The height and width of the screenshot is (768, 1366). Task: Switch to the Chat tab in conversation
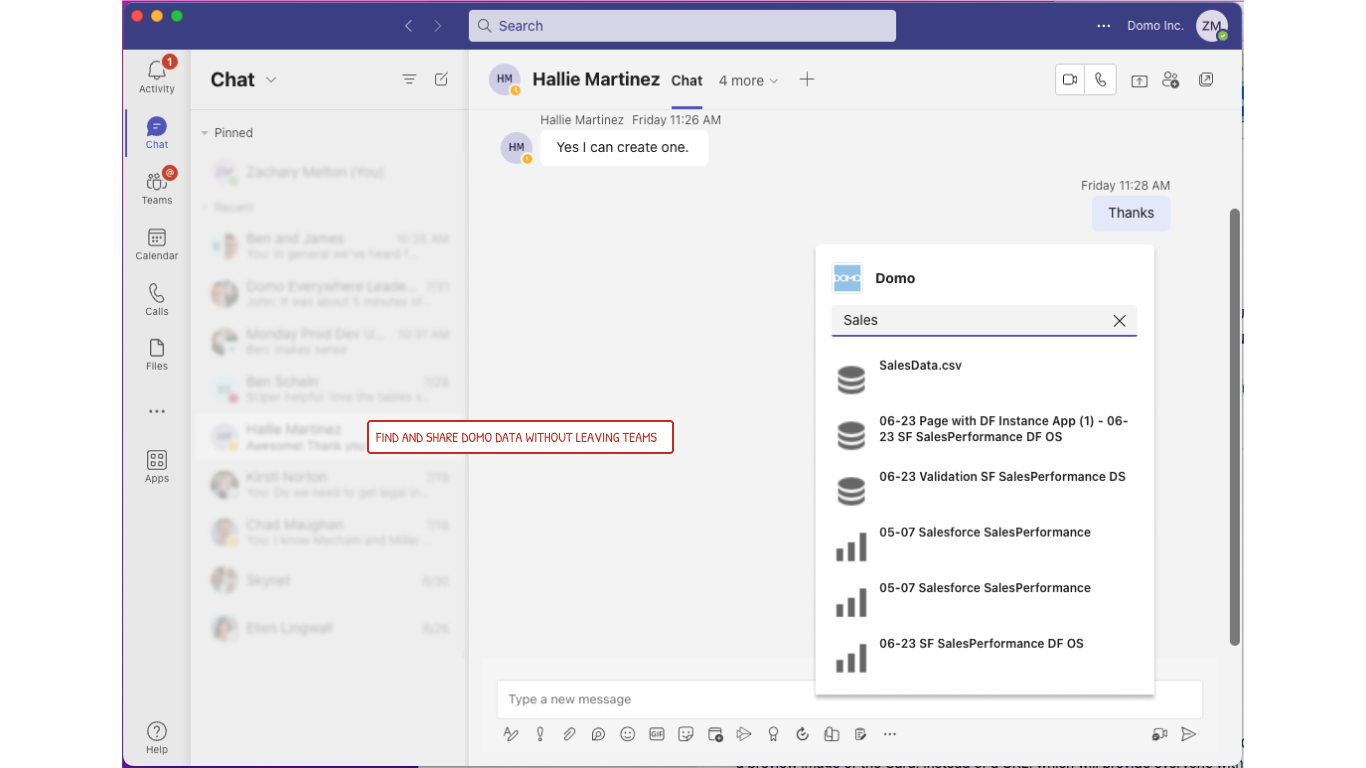pos(687,81)
